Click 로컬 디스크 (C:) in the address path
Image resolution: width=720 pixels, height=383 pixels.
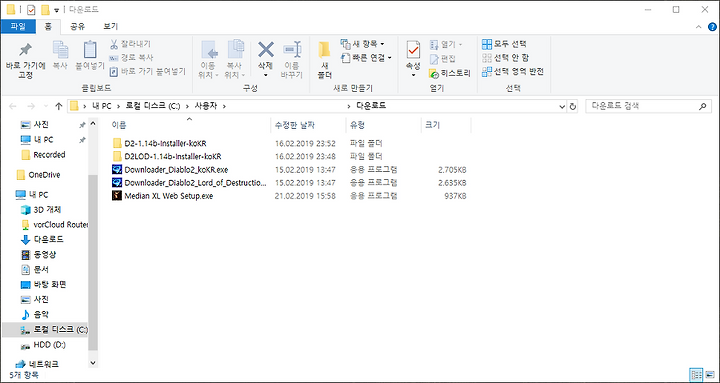coord(152,106)
